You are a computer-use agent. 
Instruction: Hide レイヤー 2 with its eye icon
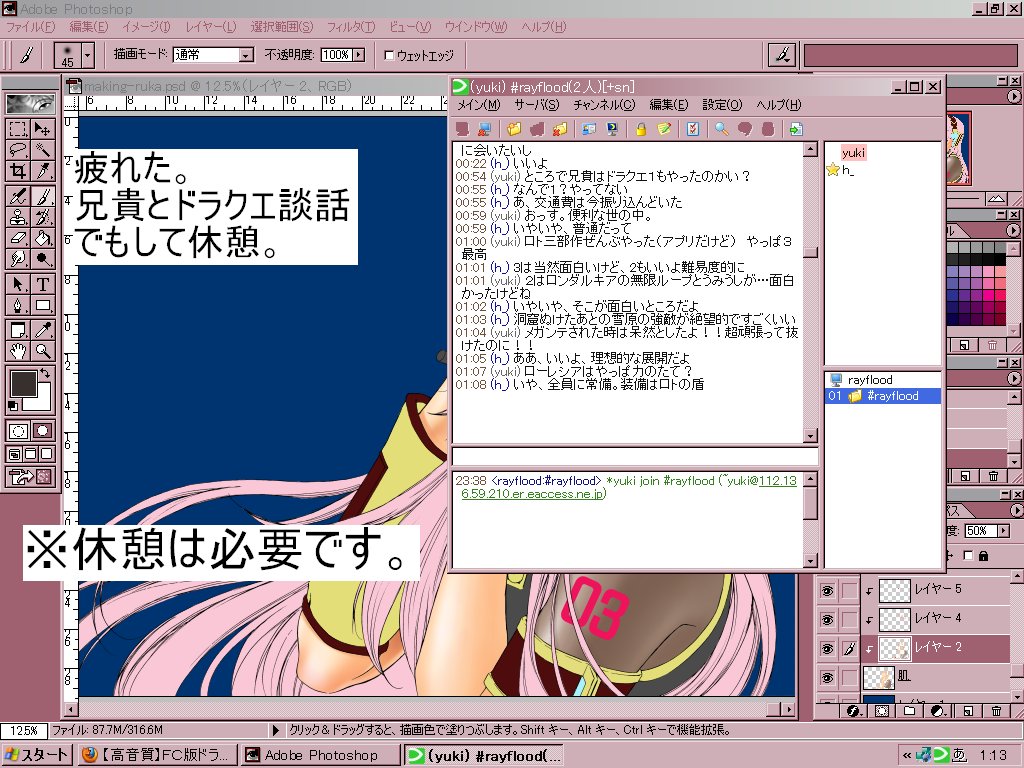coord(827,648)
